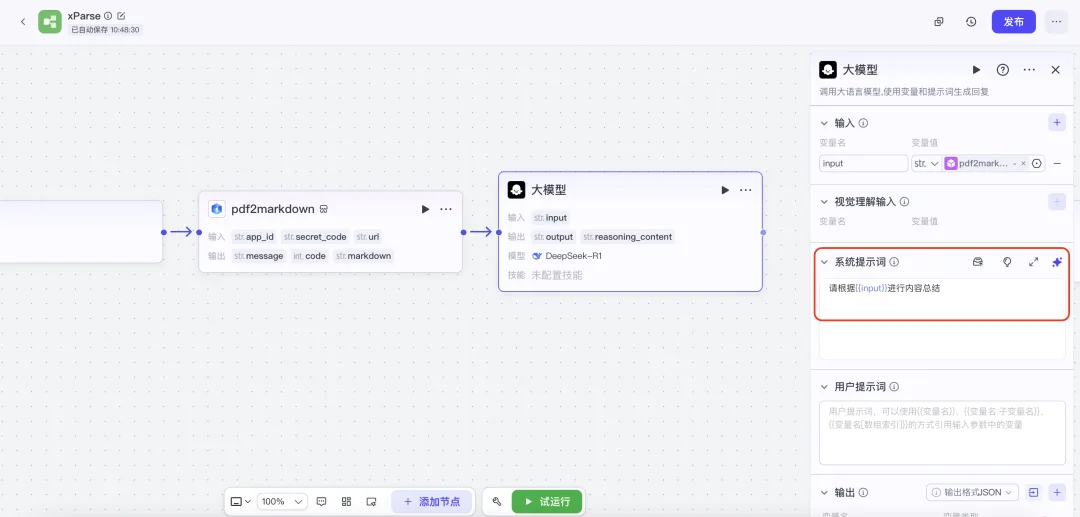Click the markdown output tag

point(364,256)
